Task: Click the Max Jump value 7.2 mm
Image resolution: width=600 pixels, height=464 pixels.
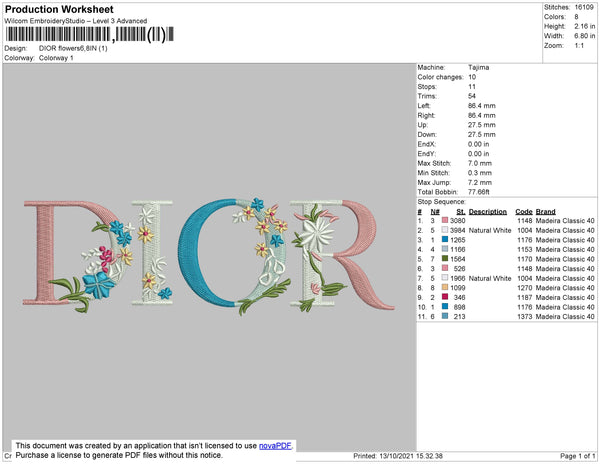Action: [x=480, y=182]
